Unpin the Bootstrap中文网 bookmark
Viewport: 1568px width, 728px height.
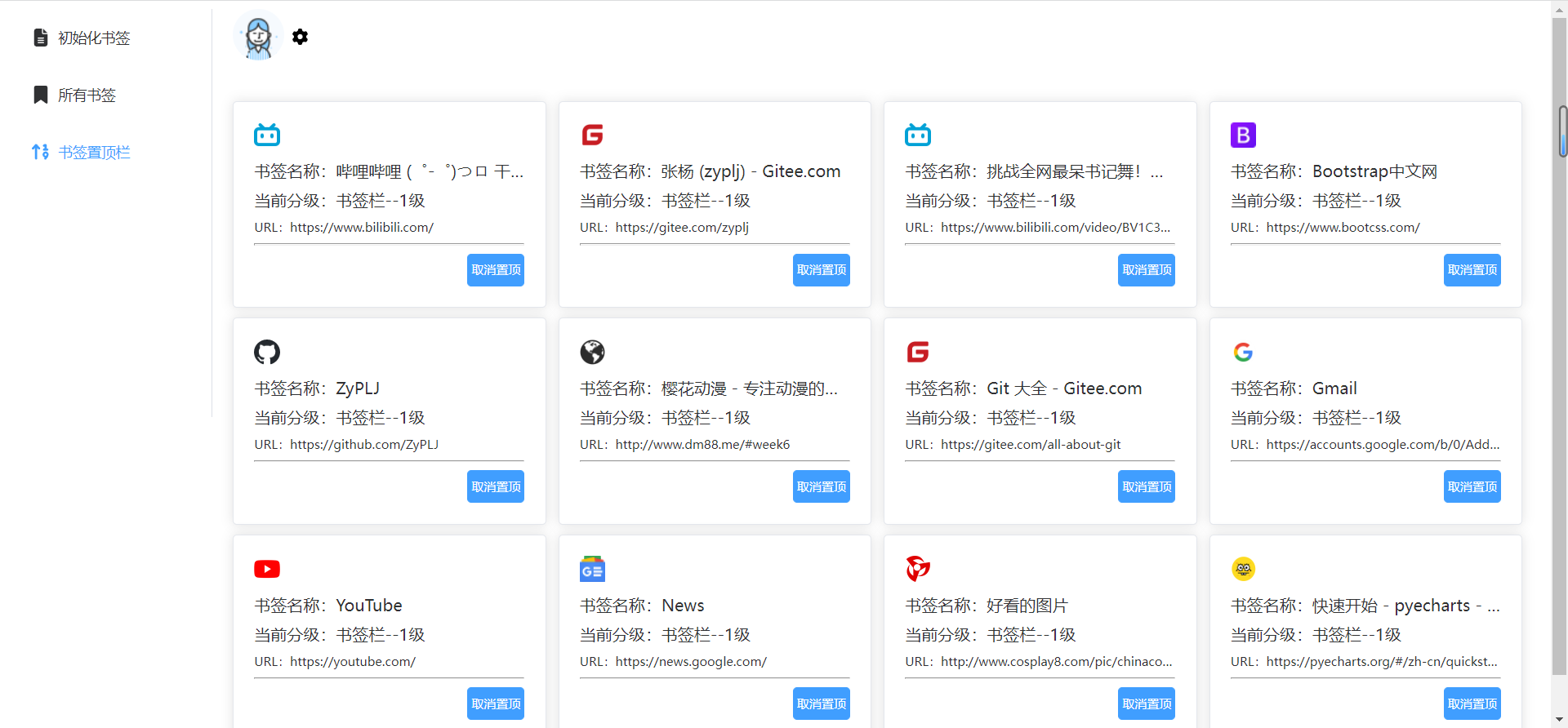click(1472, 270)
